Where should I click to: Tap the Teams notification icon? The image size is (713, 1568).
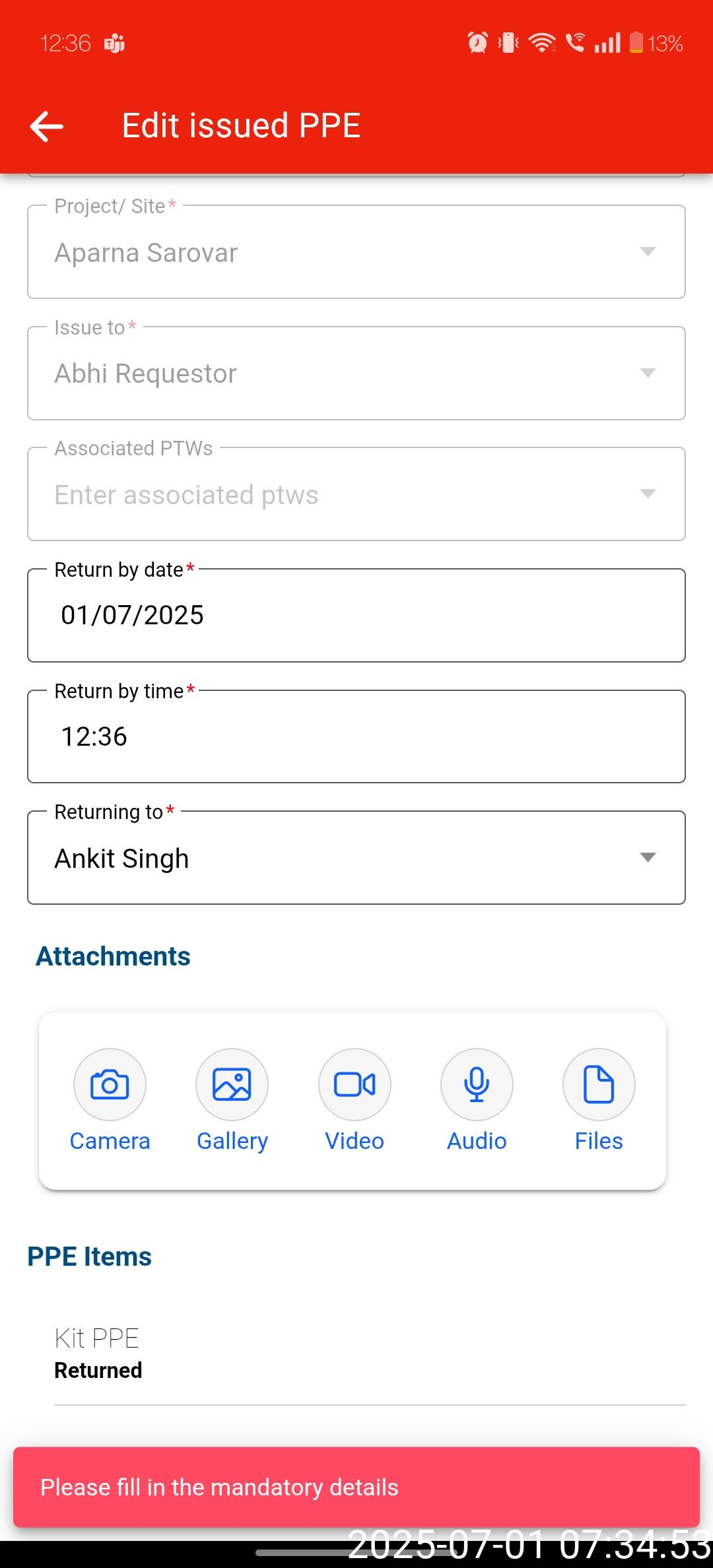click(114, 44)
